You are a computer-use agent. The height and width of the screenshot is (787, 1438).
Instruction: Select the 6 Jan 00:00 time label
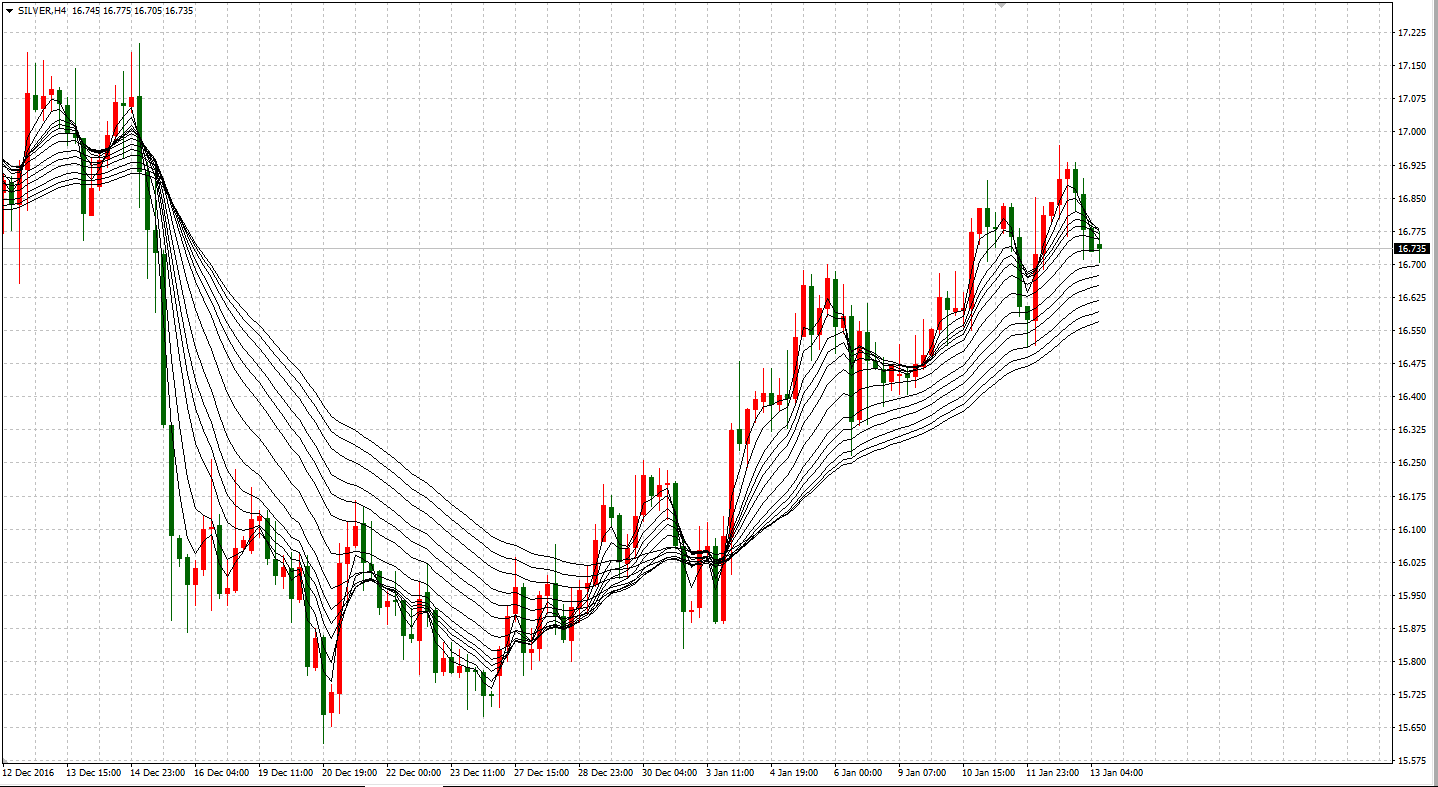pyautogui.click(x=857, y=773)
